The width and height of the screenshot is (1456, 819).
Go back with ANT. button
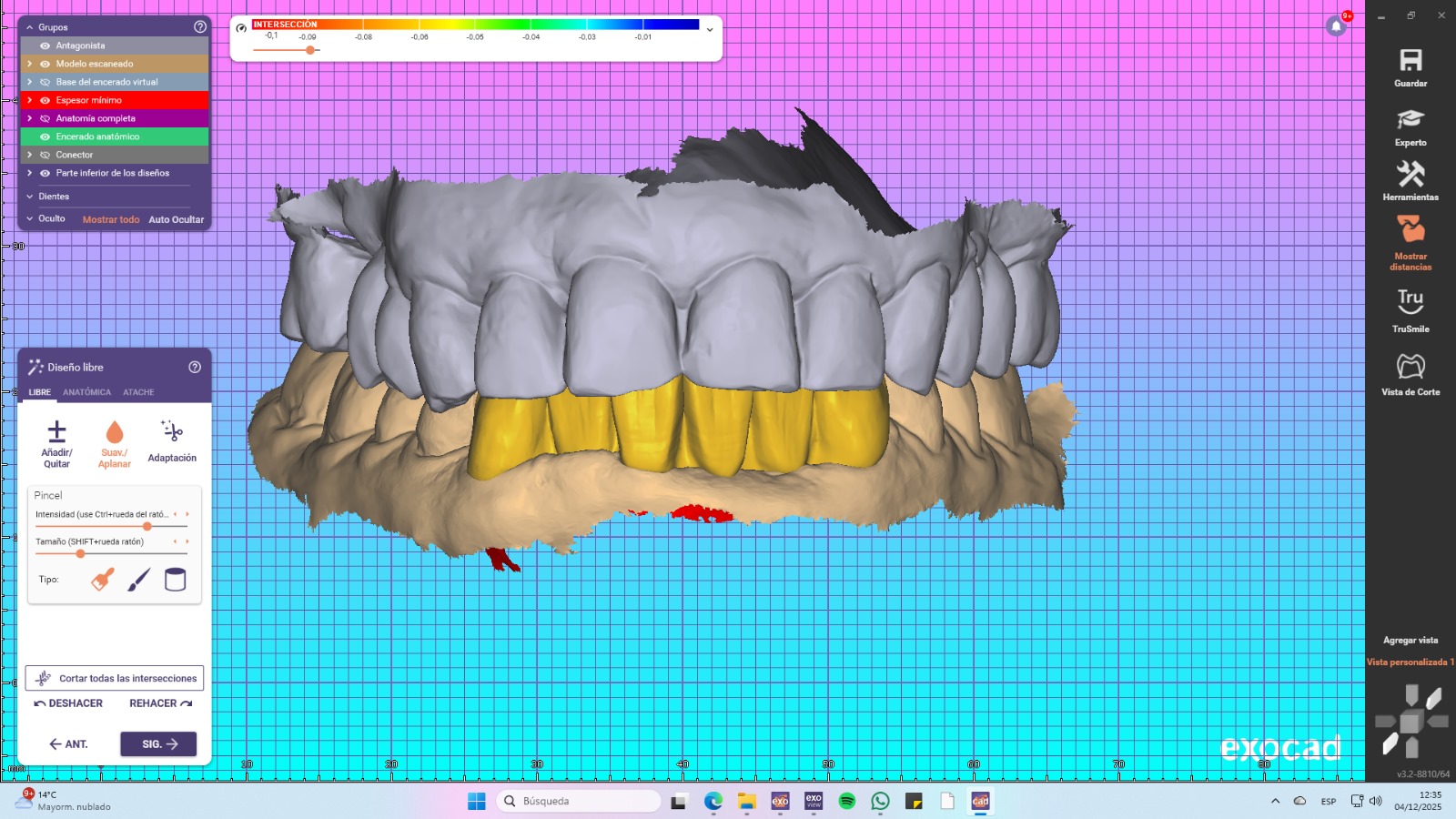tap(68, 744)
